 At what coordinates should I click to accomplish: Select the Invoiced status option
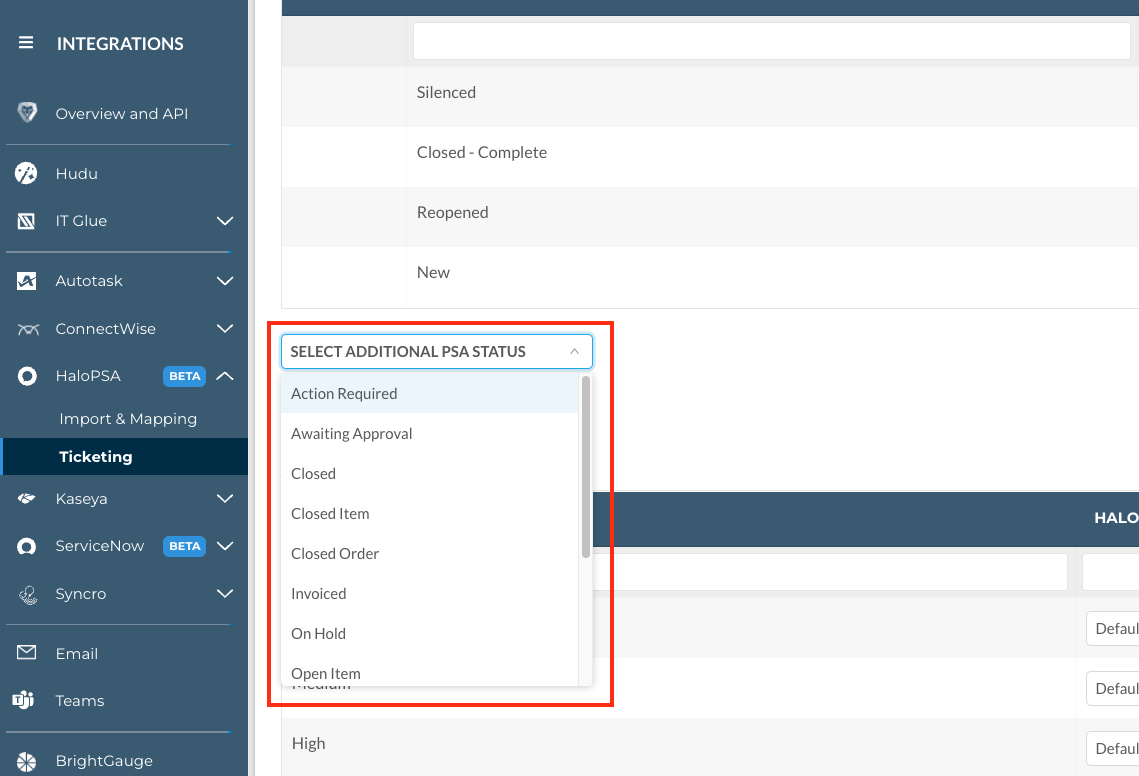(429, 593)
